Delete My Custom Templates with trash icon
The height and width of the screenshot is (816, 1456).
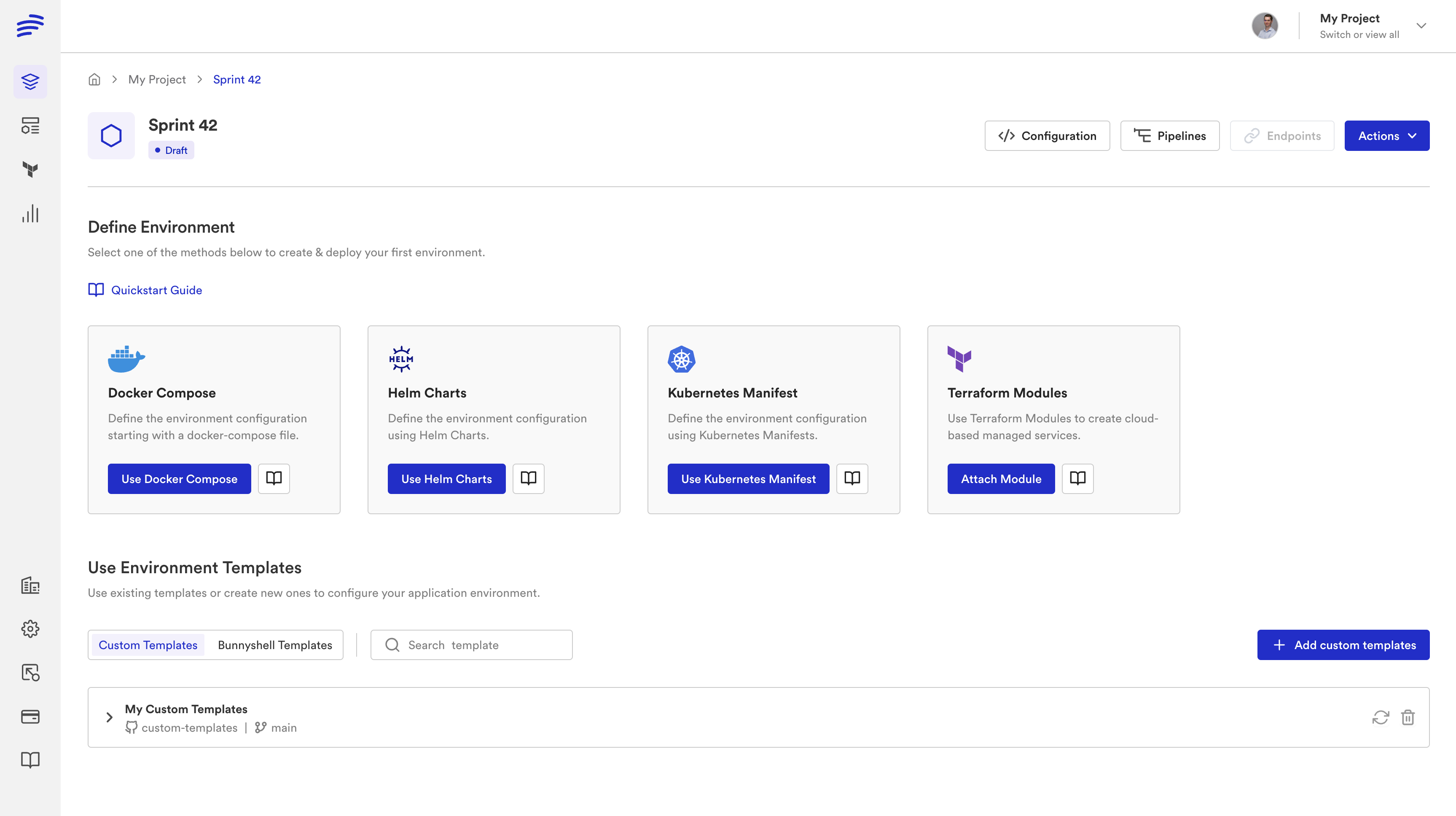(1408, 717)
